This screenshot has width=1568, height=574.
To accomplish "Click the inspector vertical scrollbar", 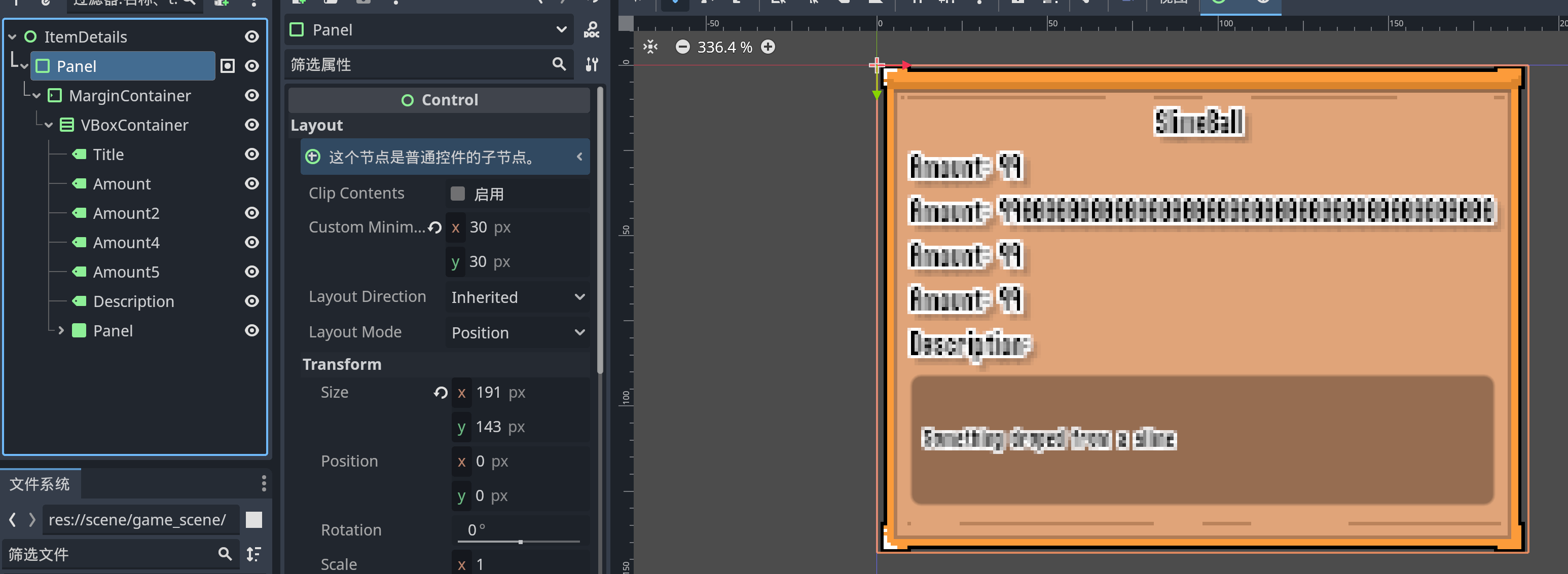I will pos(600,231).
